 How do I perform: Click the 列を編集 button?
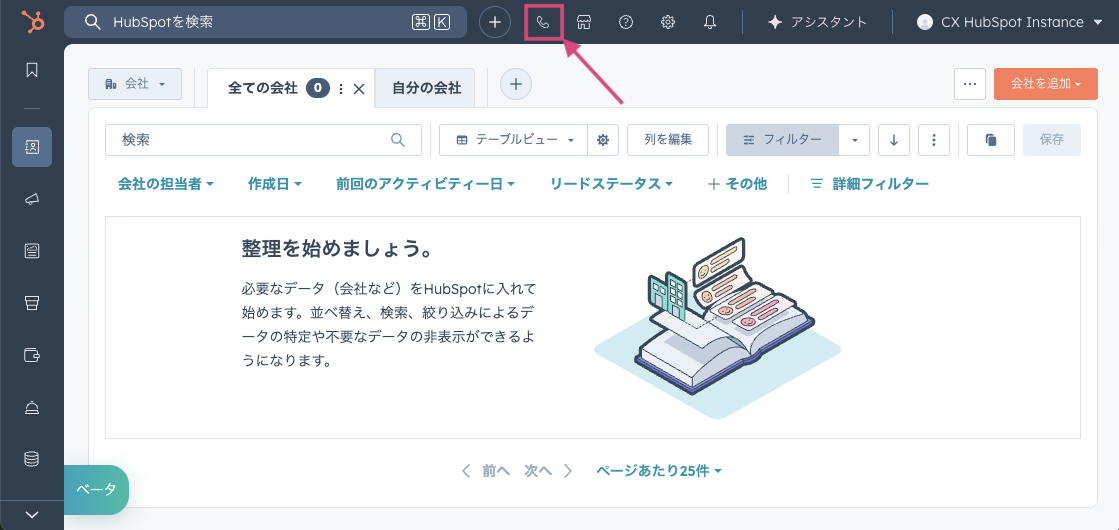[x=668, y=141]
